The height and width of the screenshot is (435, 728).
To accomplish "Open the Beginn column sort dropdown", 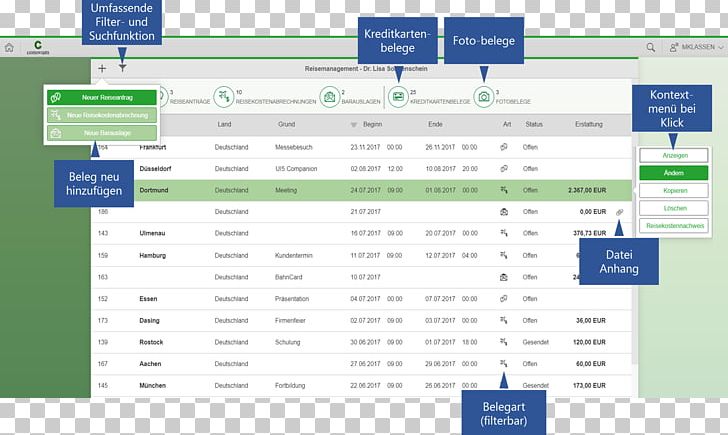I will click(353, 125).
